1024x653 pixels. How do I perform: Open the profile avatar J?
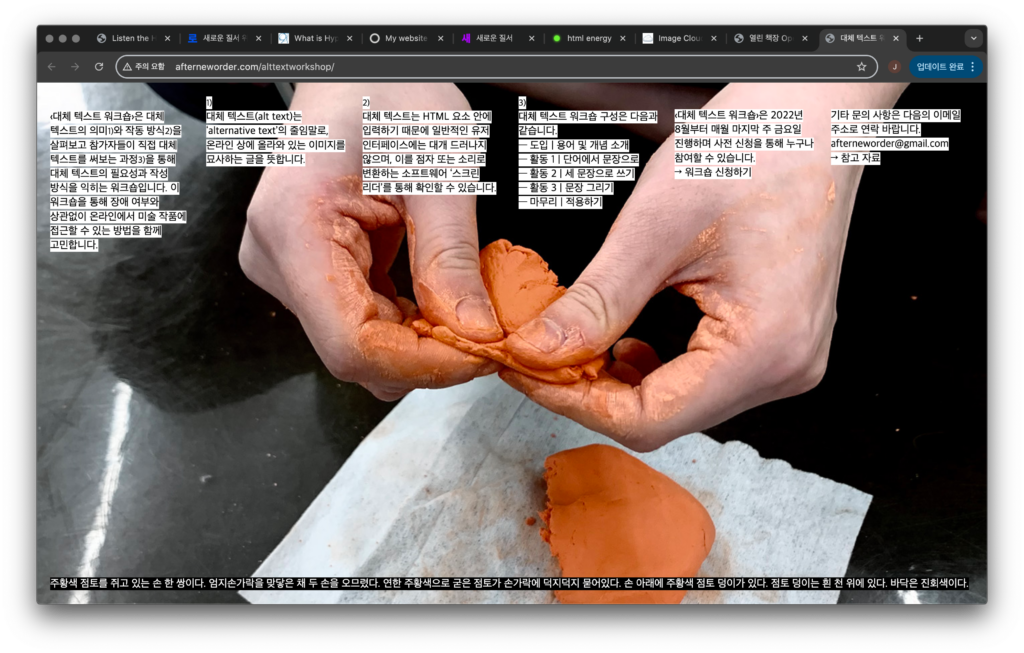894,67
